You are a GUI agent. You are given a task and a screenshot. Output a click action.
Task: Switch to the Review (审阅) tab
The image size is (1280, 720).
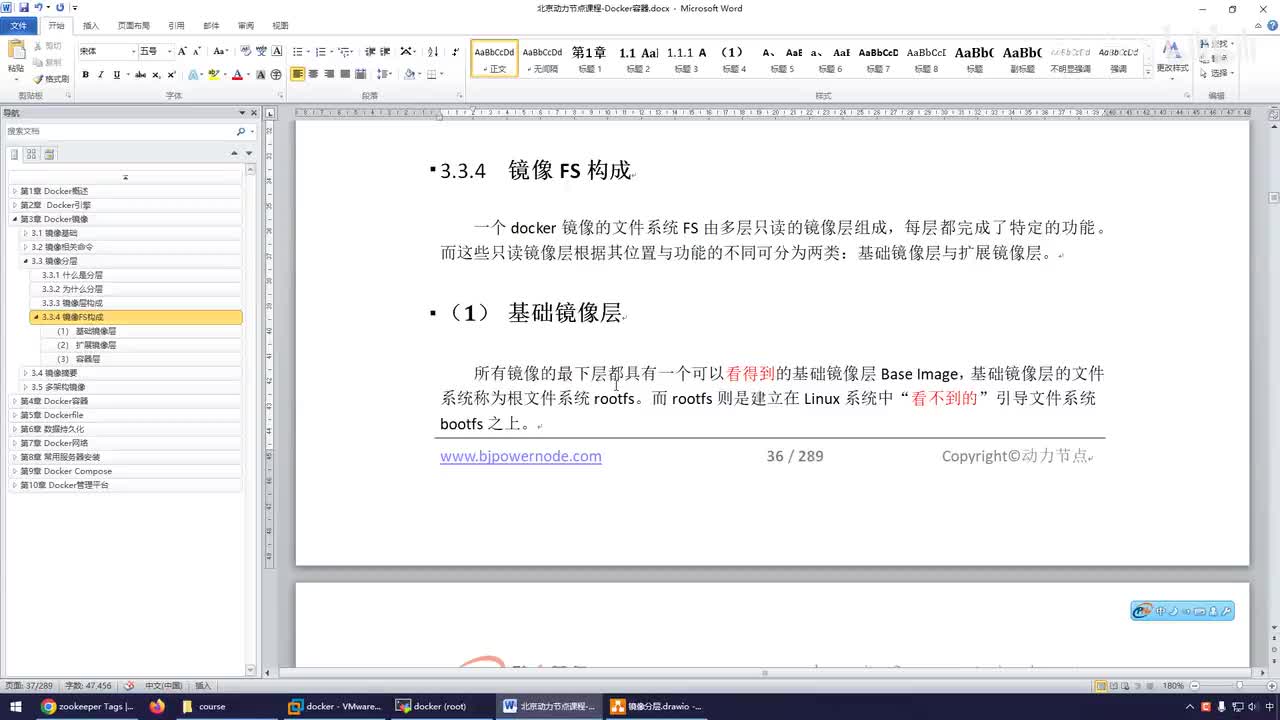[246, 26]
